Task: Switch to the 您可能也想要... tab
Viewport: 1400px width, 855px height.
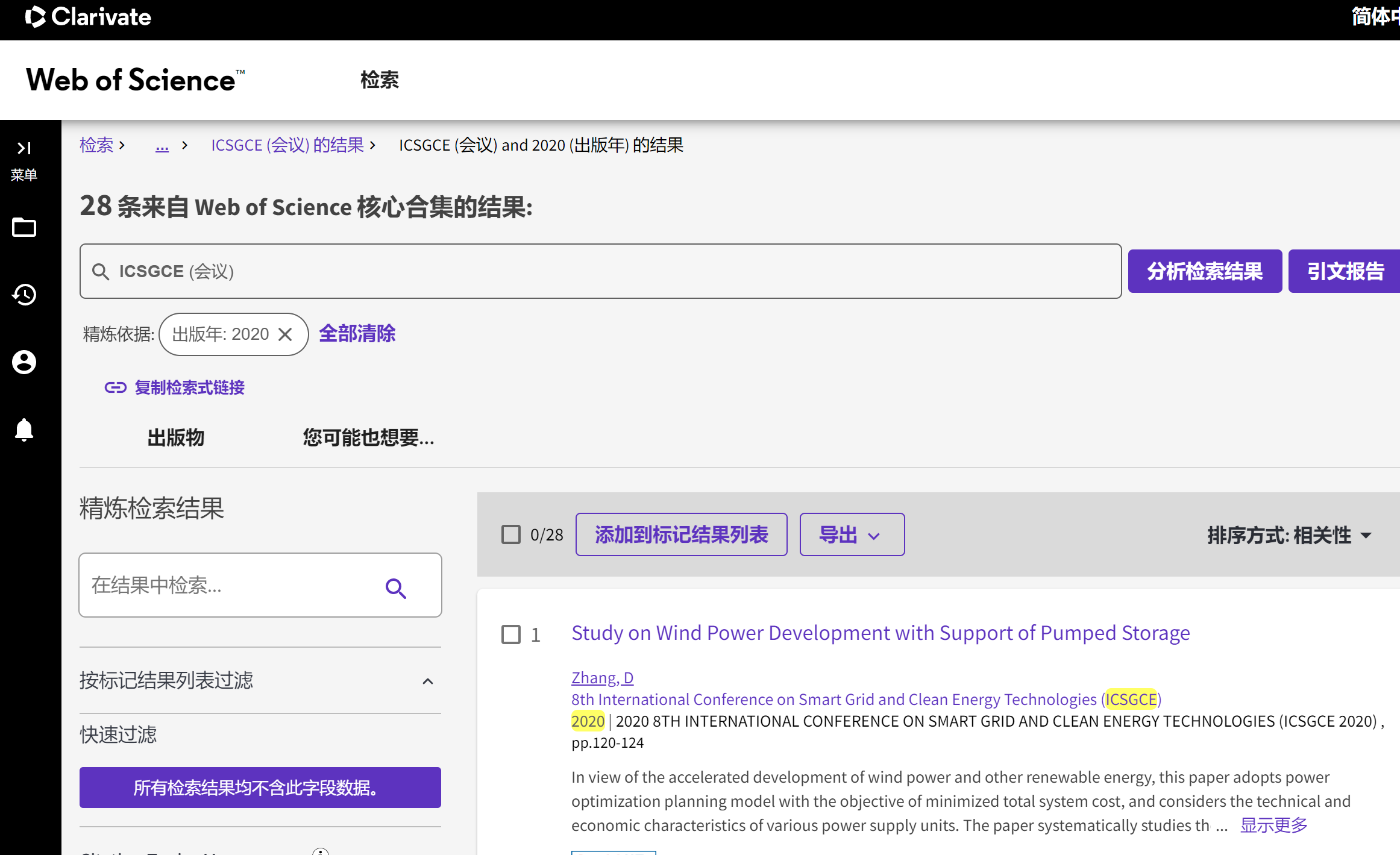Action: pyautogui.click(x=369, y=437)
